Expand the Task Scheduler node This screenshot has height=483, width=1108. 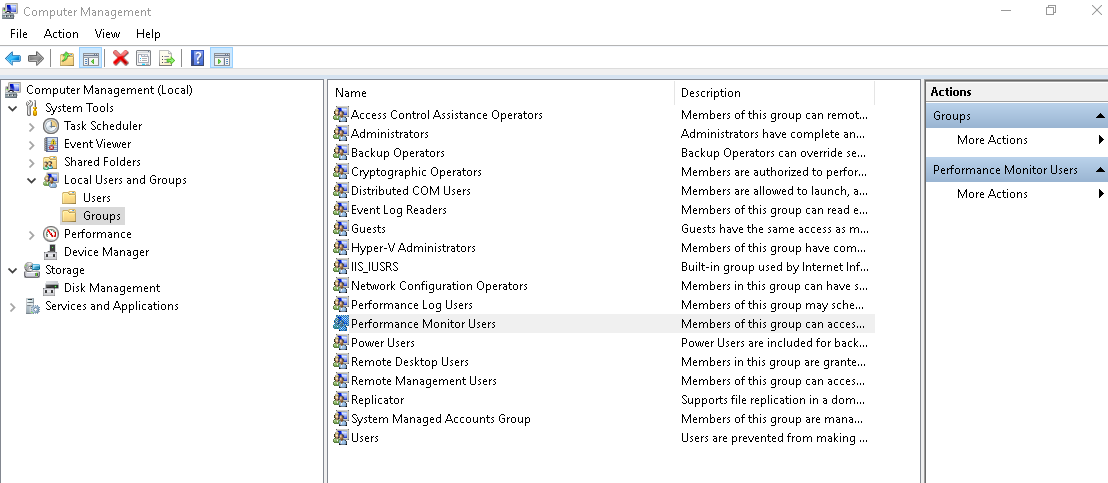[x=31, y=126]
